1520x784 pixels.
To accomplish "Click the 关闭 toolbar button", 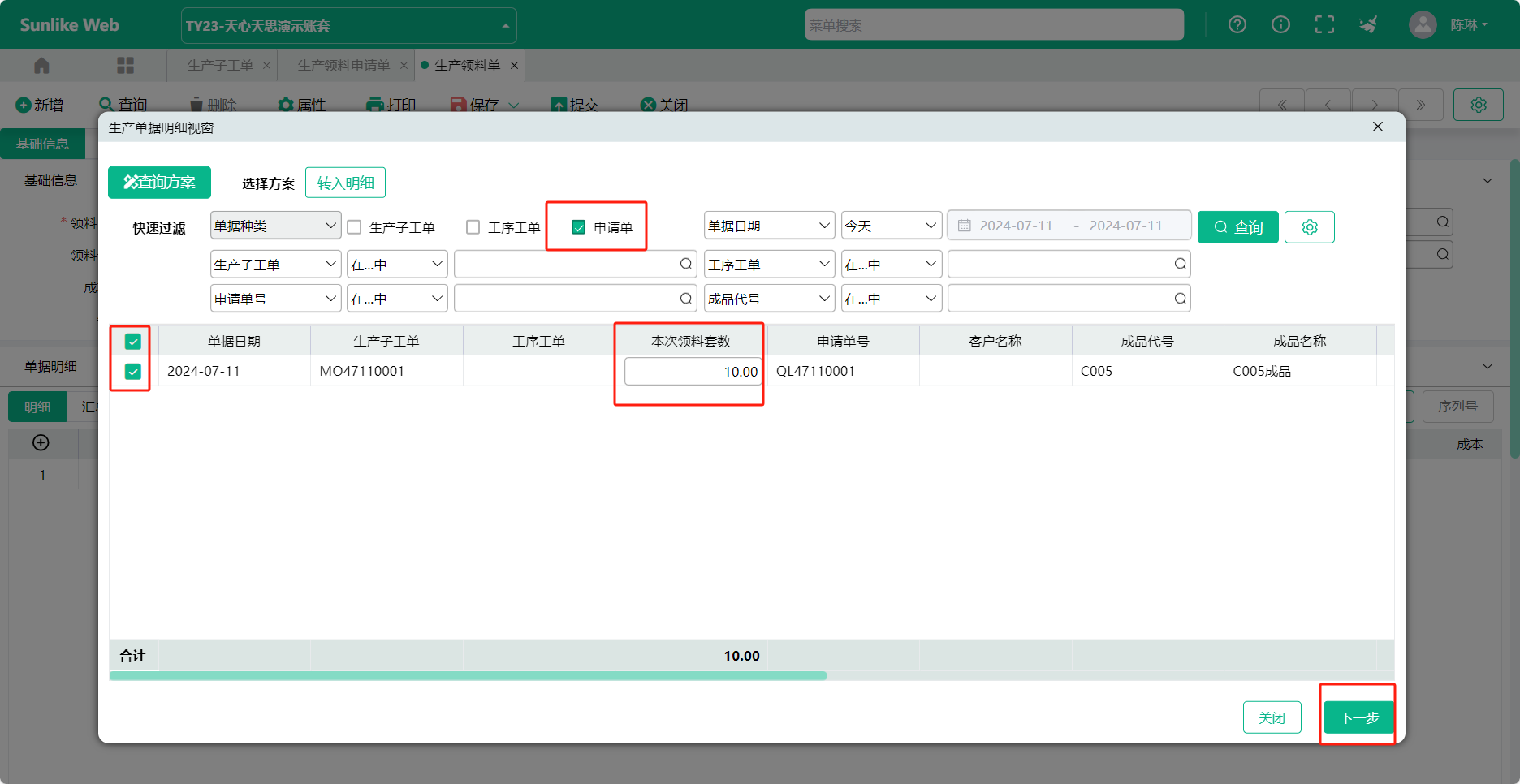I will (x=664, y=105).
